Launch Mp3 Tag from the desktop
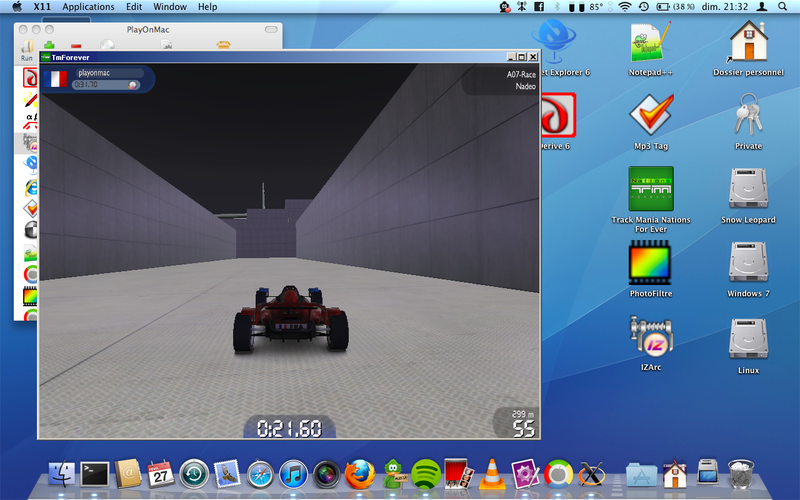This screenshot has width=800, height=500. 650,115
